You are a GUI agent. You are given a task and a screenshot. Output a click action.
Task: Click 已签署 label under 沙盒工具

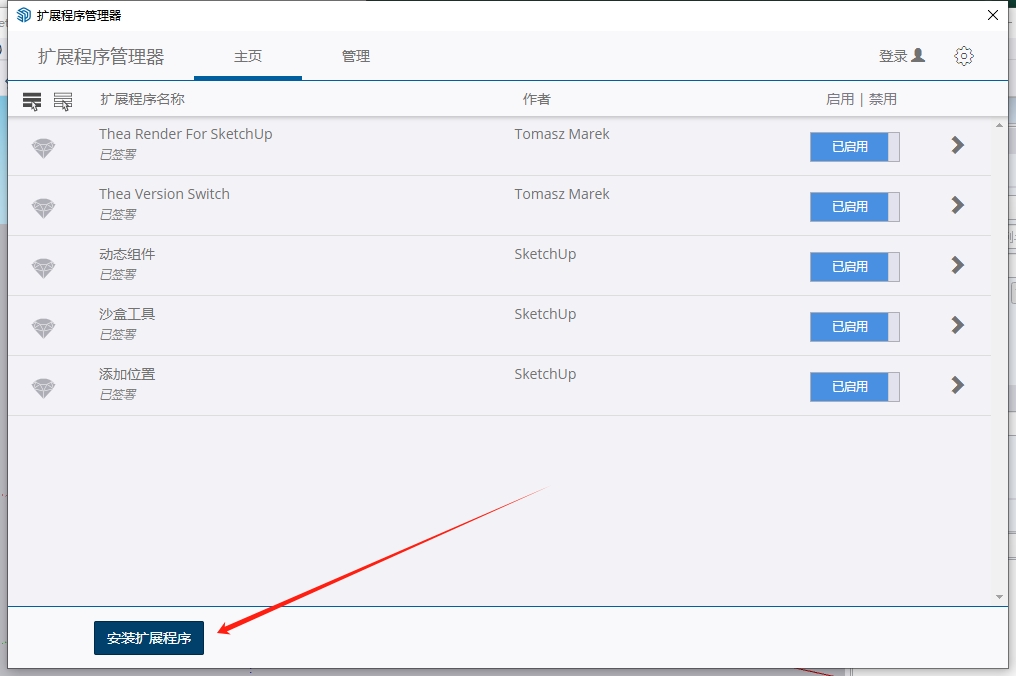pos(117,334)
